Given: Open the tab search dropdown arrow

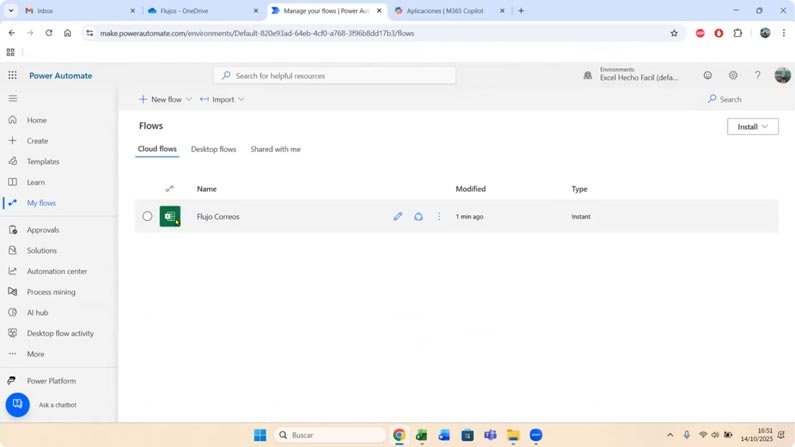Looking at the screenshot, I should click(x=11, y=11).
